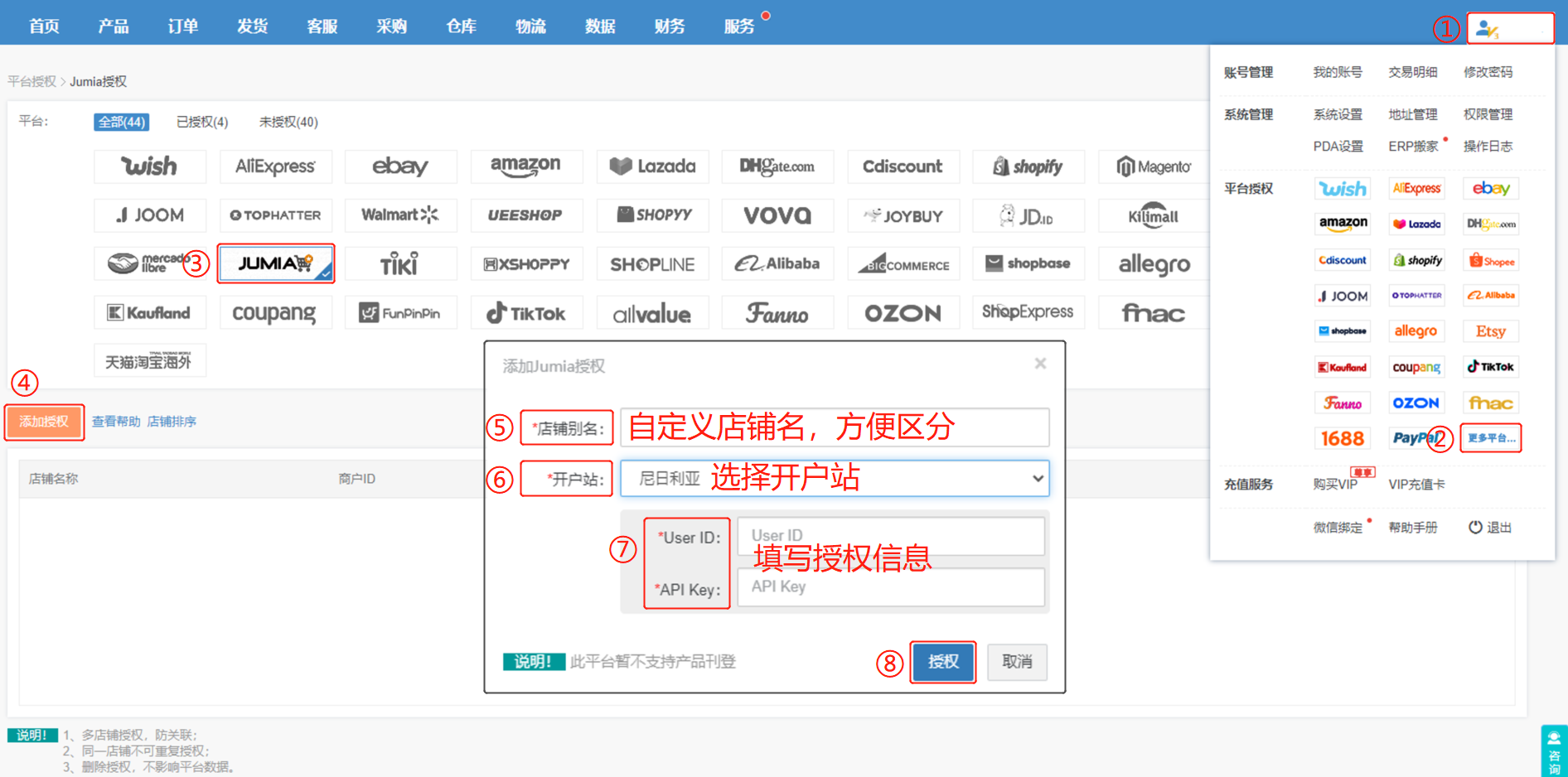This screenshot has width=1568, height=777.
Task: Open 修改密码 in account panel
Action: click(x=1488, y=72)
